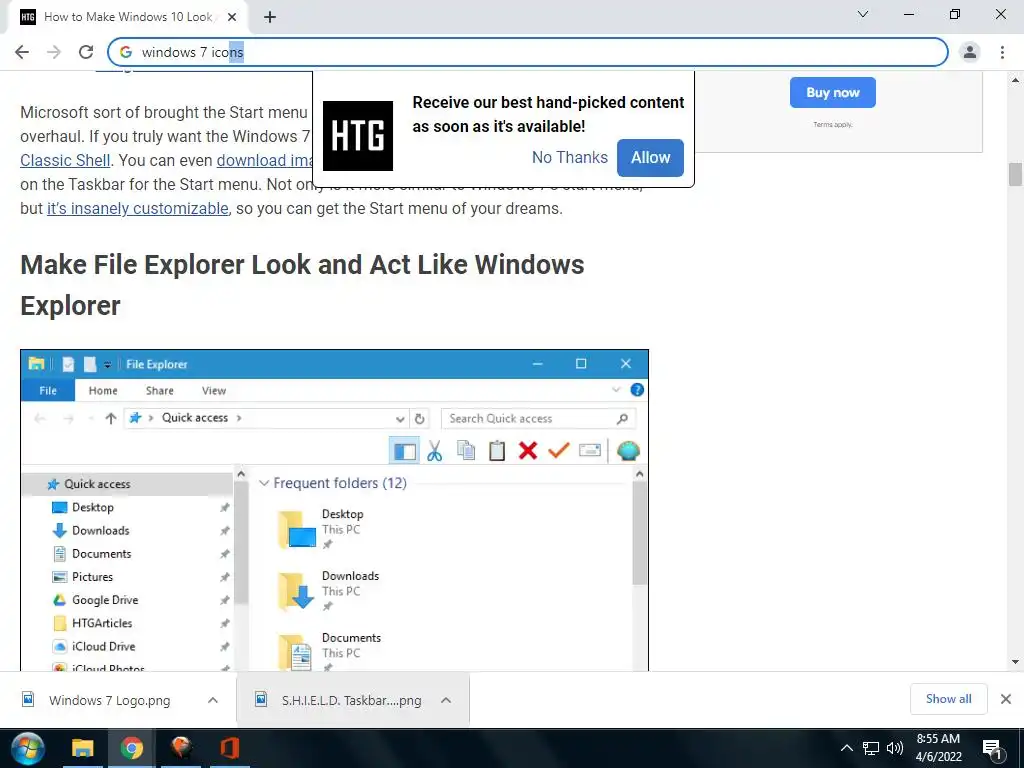This screenshot has height=768, width=1024.
Task: Click the network status tray icon
Action: [x=871, y=748]
